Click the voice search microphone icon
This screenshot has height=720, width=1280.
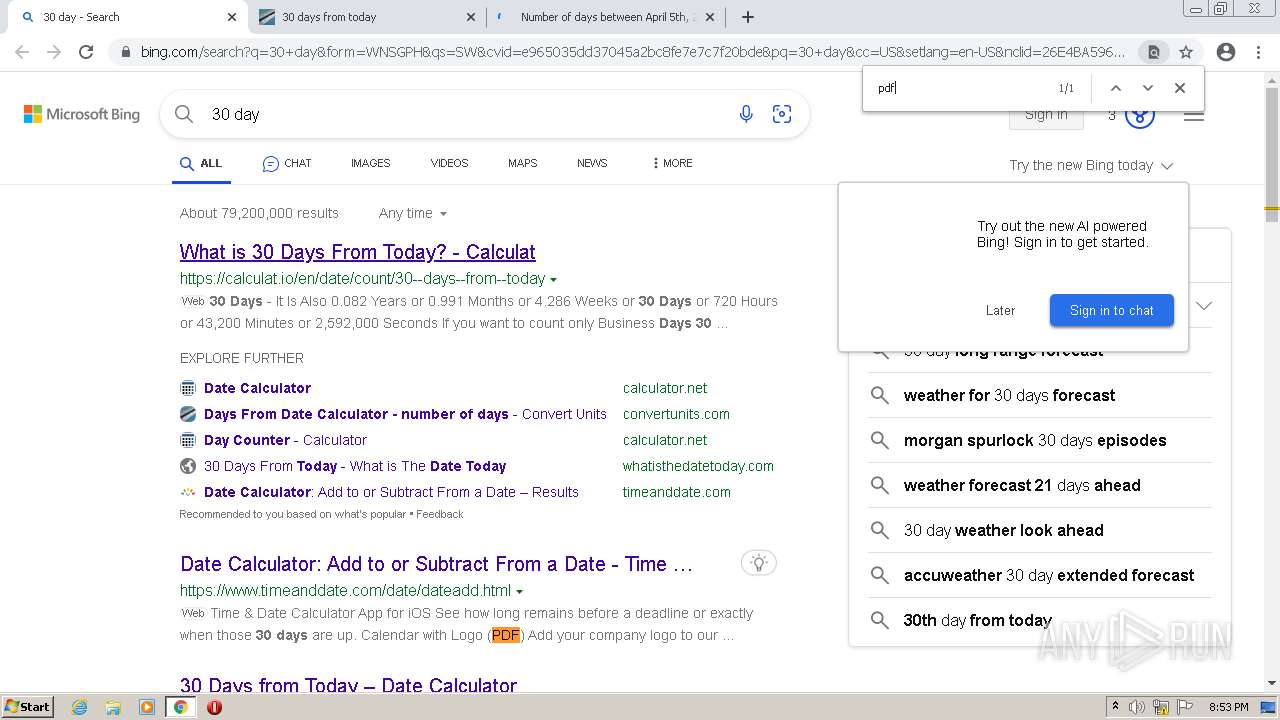pos(746,114)
